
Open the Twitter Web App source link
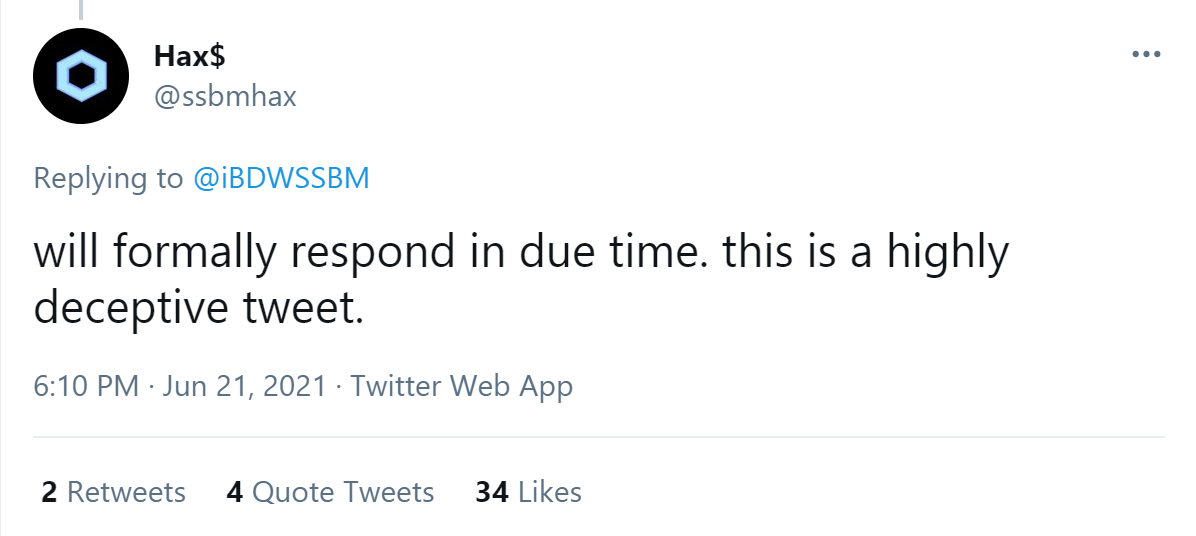point(462,386)
